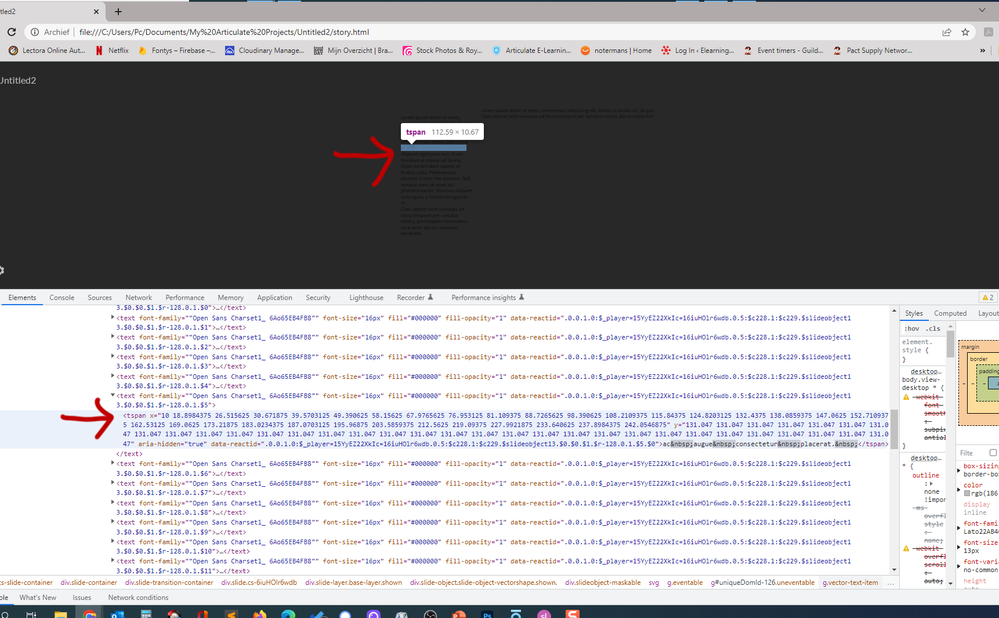Show more bookmarks with the chevron
Image resolution: width=999 pixels, height=618 pixels.
tap(982, 50)
